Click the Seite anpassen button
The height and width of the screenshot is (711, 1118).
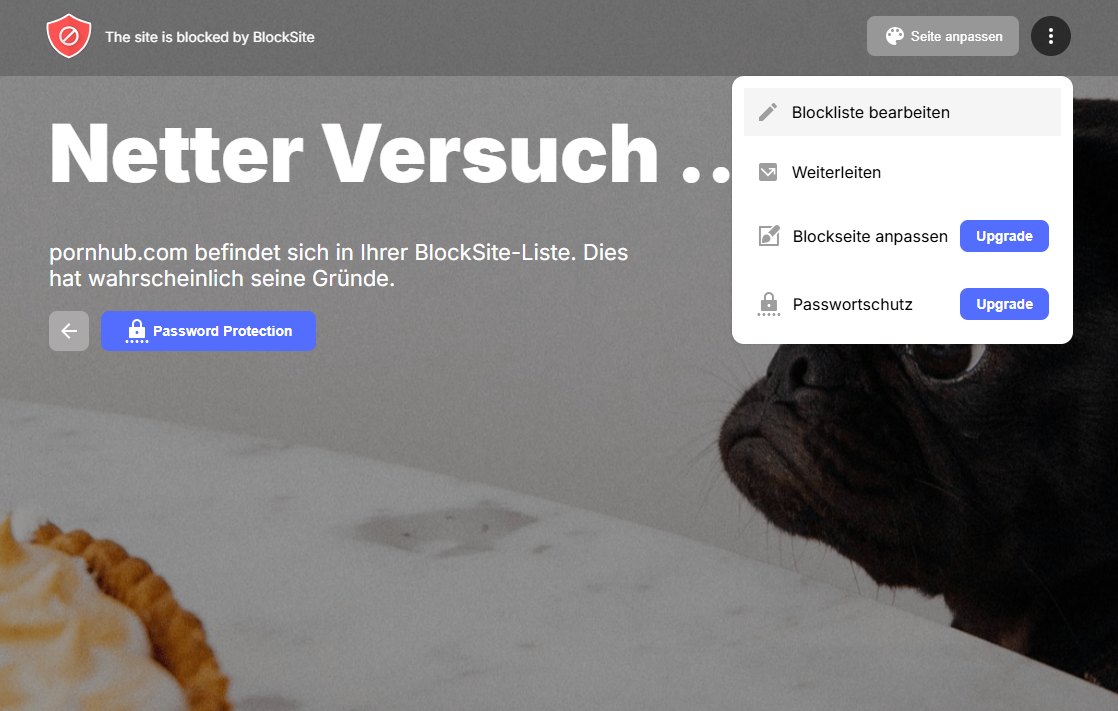tap(943, 36)
